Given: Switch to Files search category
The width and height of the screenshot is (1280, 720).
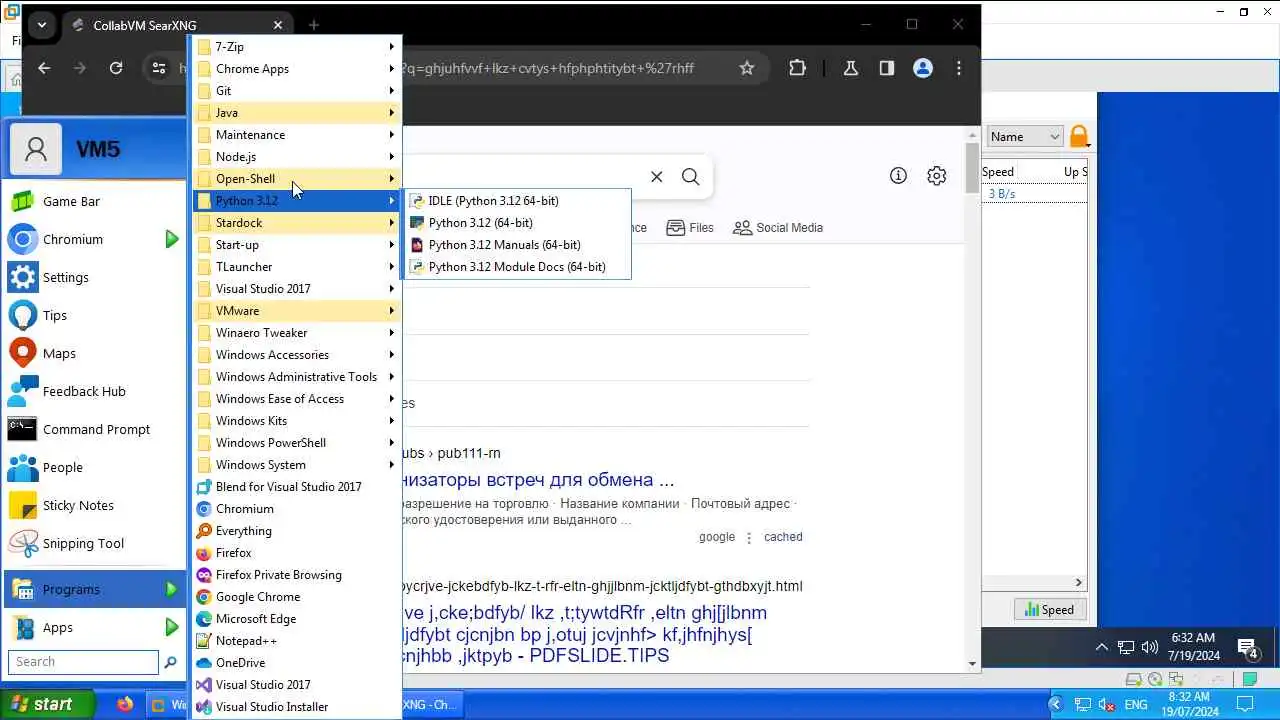Looking at the screenshot, I should tap(689, 228).
